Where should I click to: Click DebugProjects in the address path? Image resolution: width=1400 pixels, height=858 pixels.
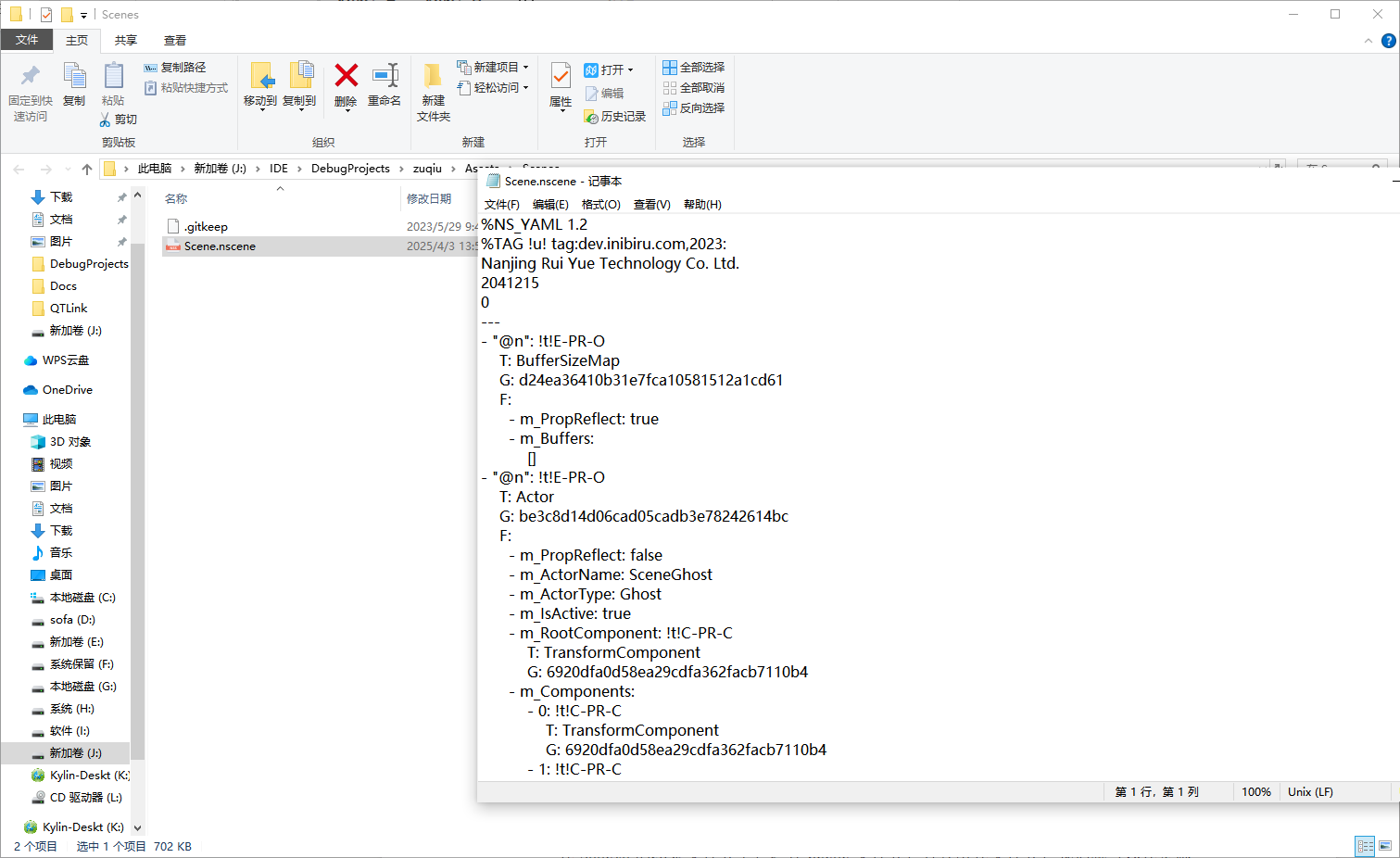[x=350, y=169]
